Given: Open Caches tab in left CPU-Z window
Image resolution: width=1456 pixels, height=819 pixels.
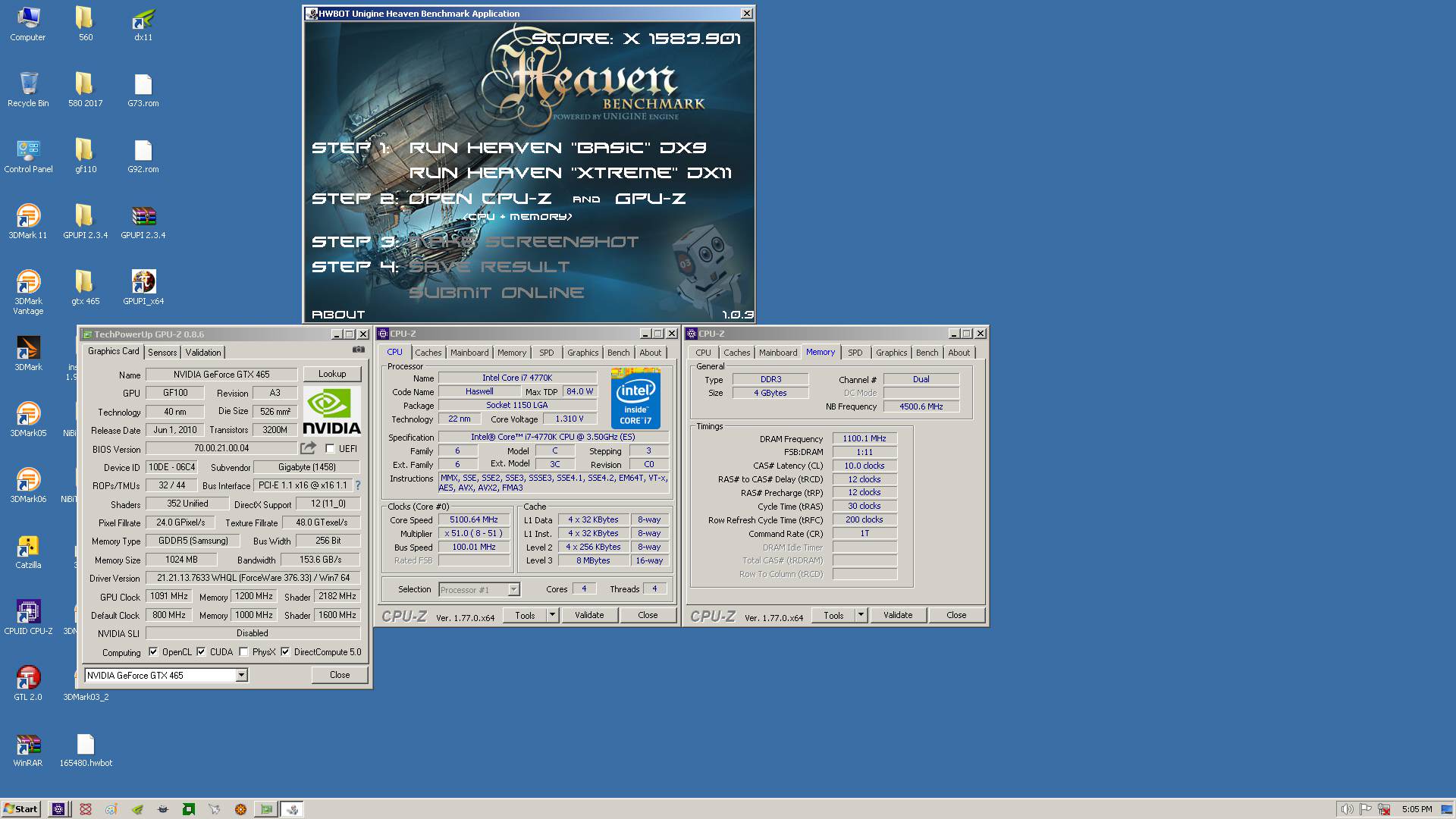Looking at the screenshot, I should coord(428,353).
